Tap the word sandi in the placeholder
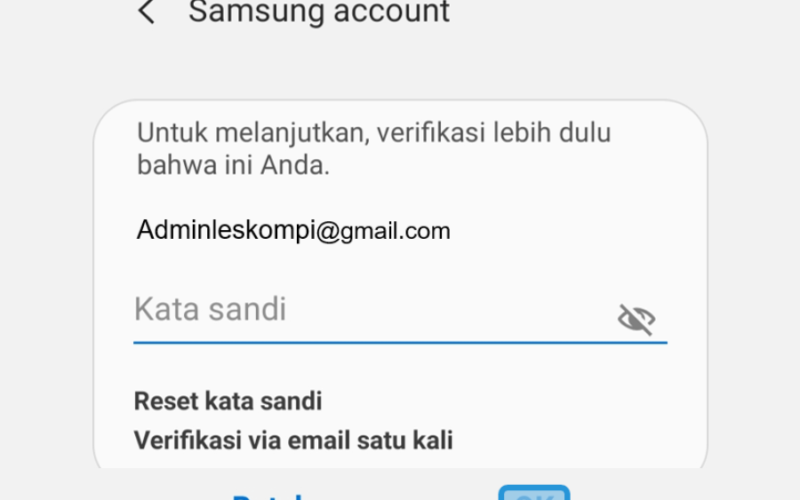Image resolution: width=800 pixels, height=500 pixels. [247, 309]
